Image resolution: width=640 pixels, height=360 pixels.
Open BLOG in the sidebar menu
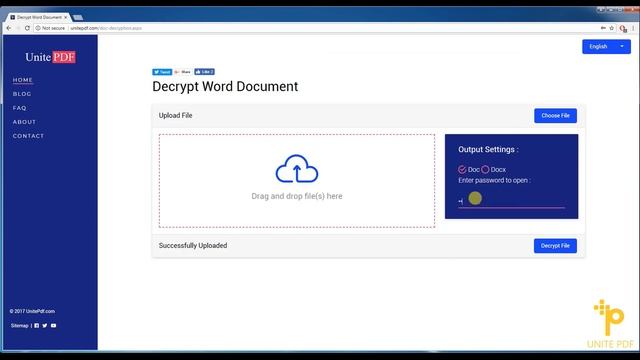coord(22,94)
